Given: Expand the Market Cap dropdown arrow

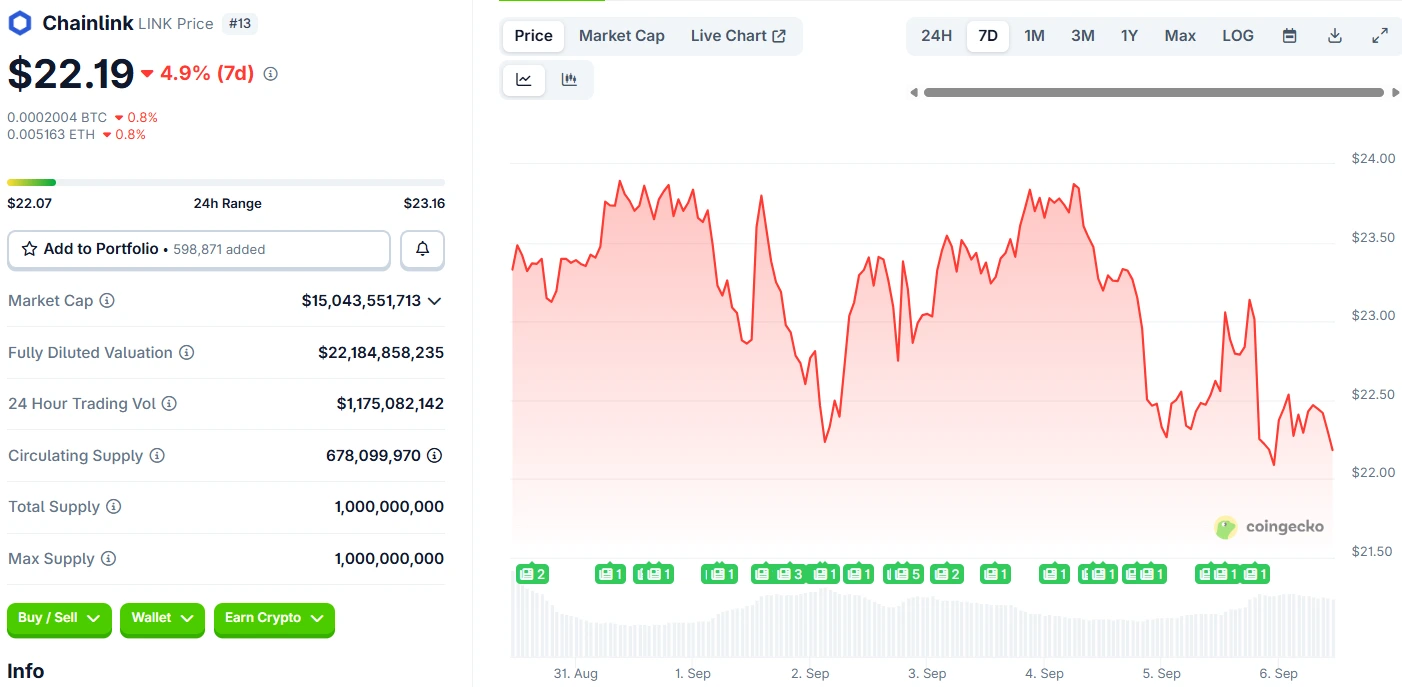Looking at the screenshot, I should click(434, 300).
